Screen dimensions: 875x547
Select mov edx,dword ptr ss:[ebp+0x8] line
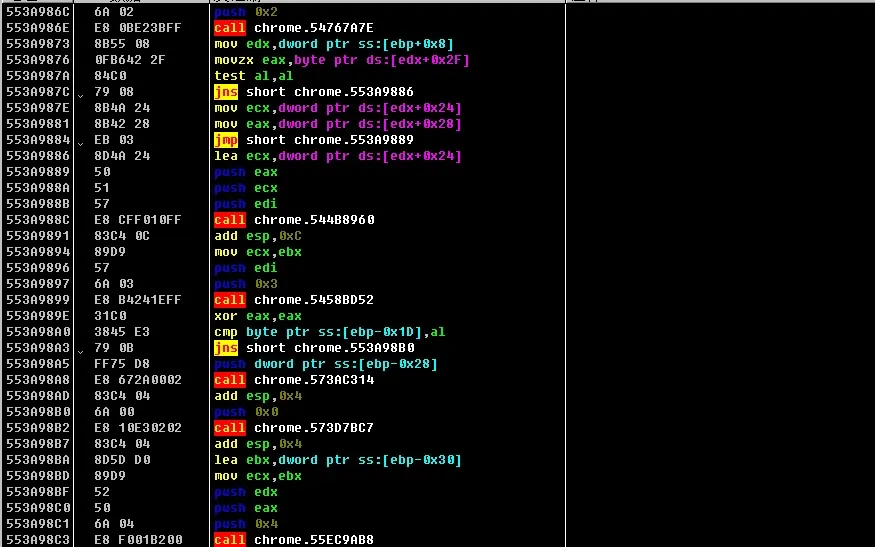334,44
